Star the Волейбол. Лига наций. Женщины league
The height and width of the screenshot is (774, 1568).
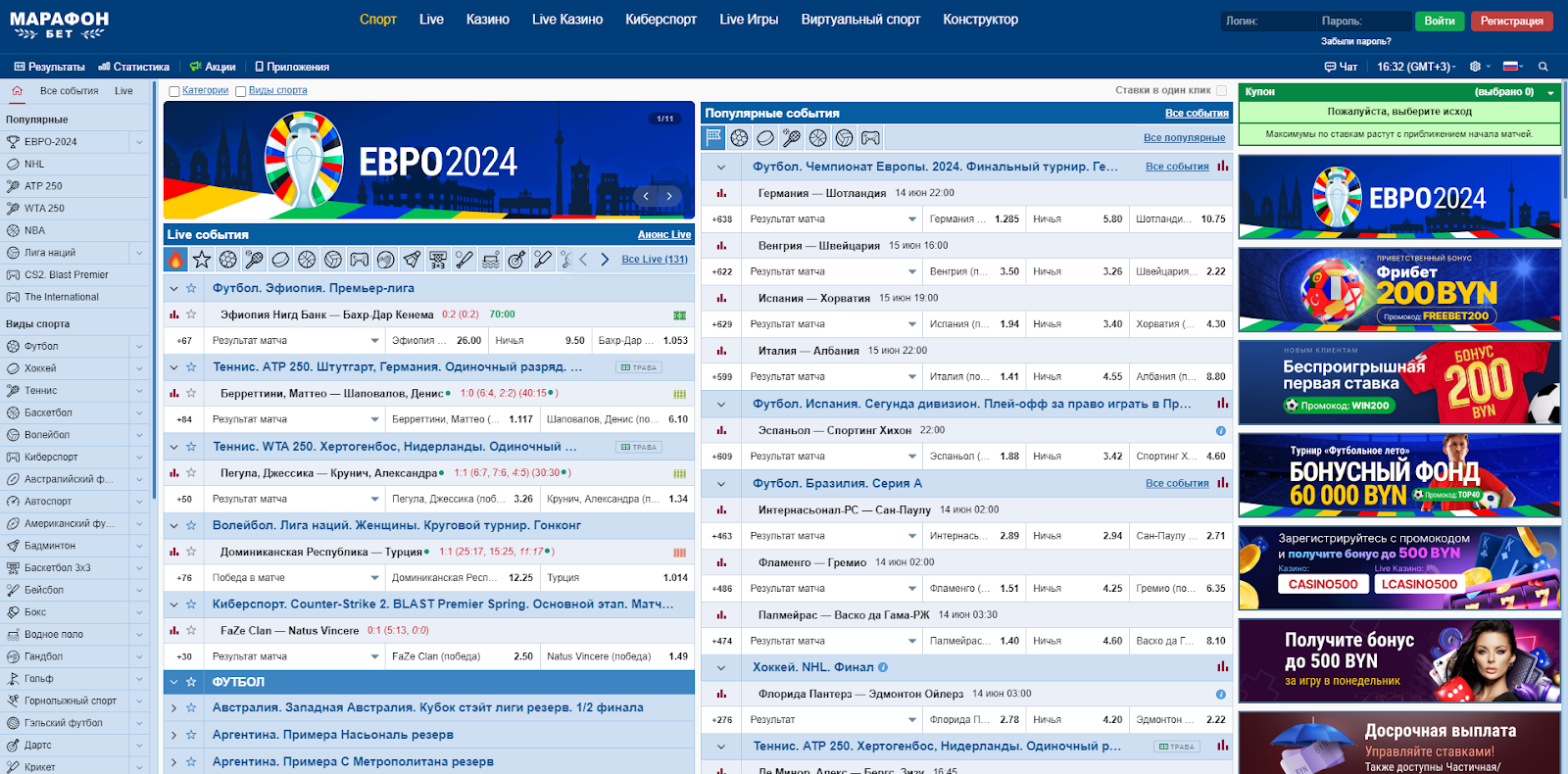[191, 525]
